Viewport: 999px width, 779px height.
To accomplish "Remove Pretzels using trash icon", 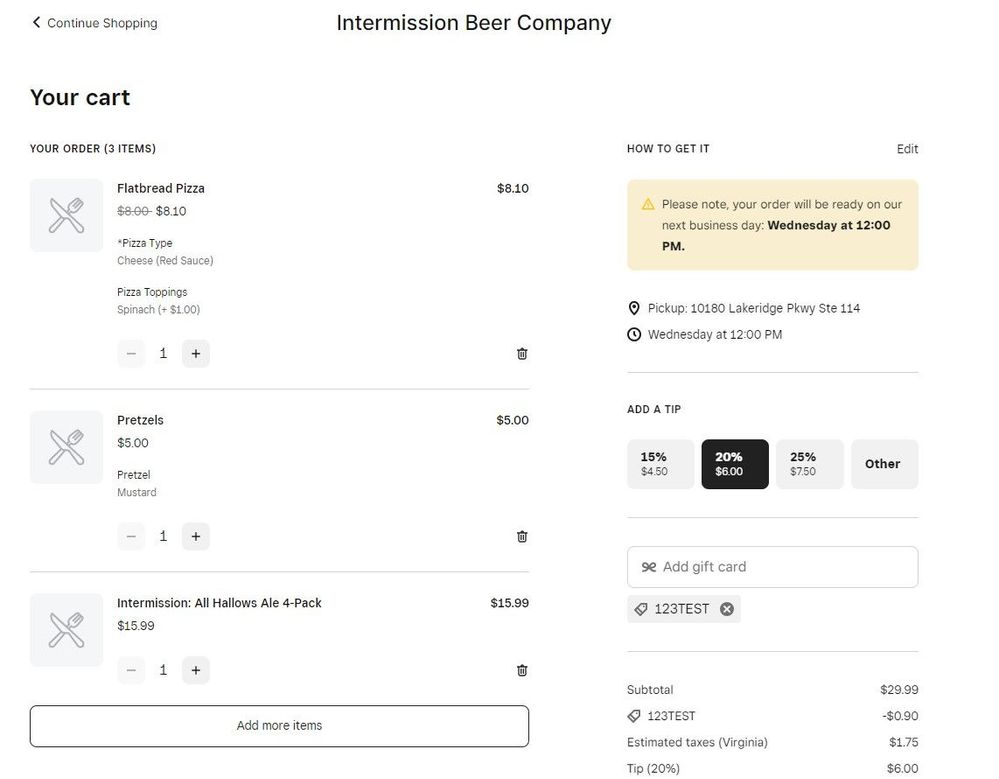I will [x=522, y=537].
